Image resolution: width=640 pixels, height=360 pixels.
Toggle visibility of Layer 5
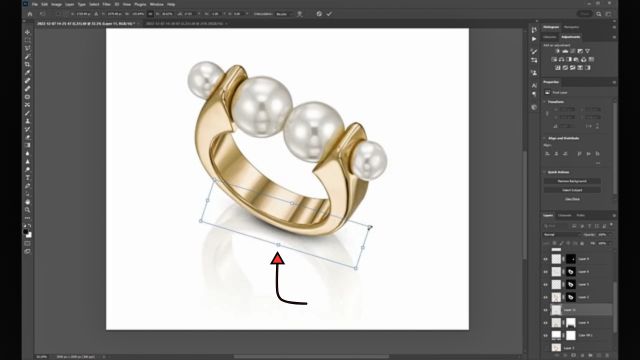pyautogui.click(x=545, y=284)
